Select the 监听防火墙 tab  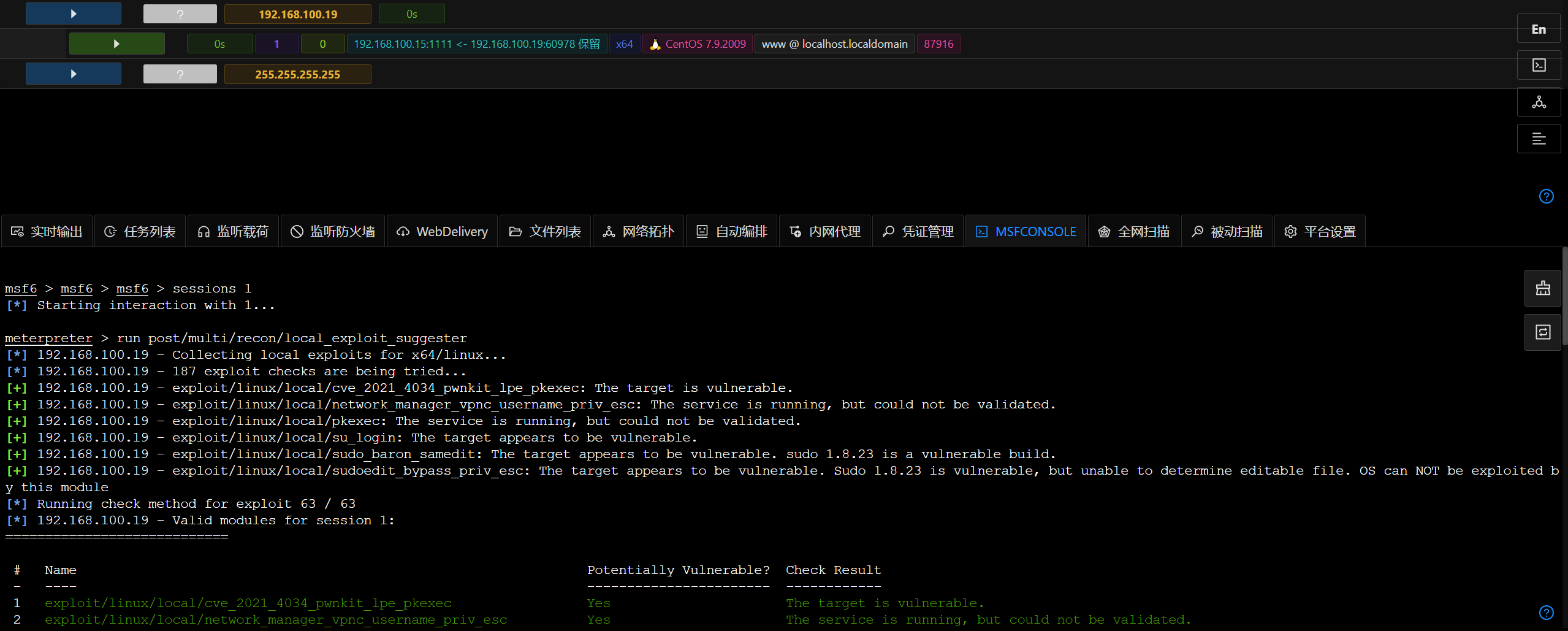(x=333, y=231)
